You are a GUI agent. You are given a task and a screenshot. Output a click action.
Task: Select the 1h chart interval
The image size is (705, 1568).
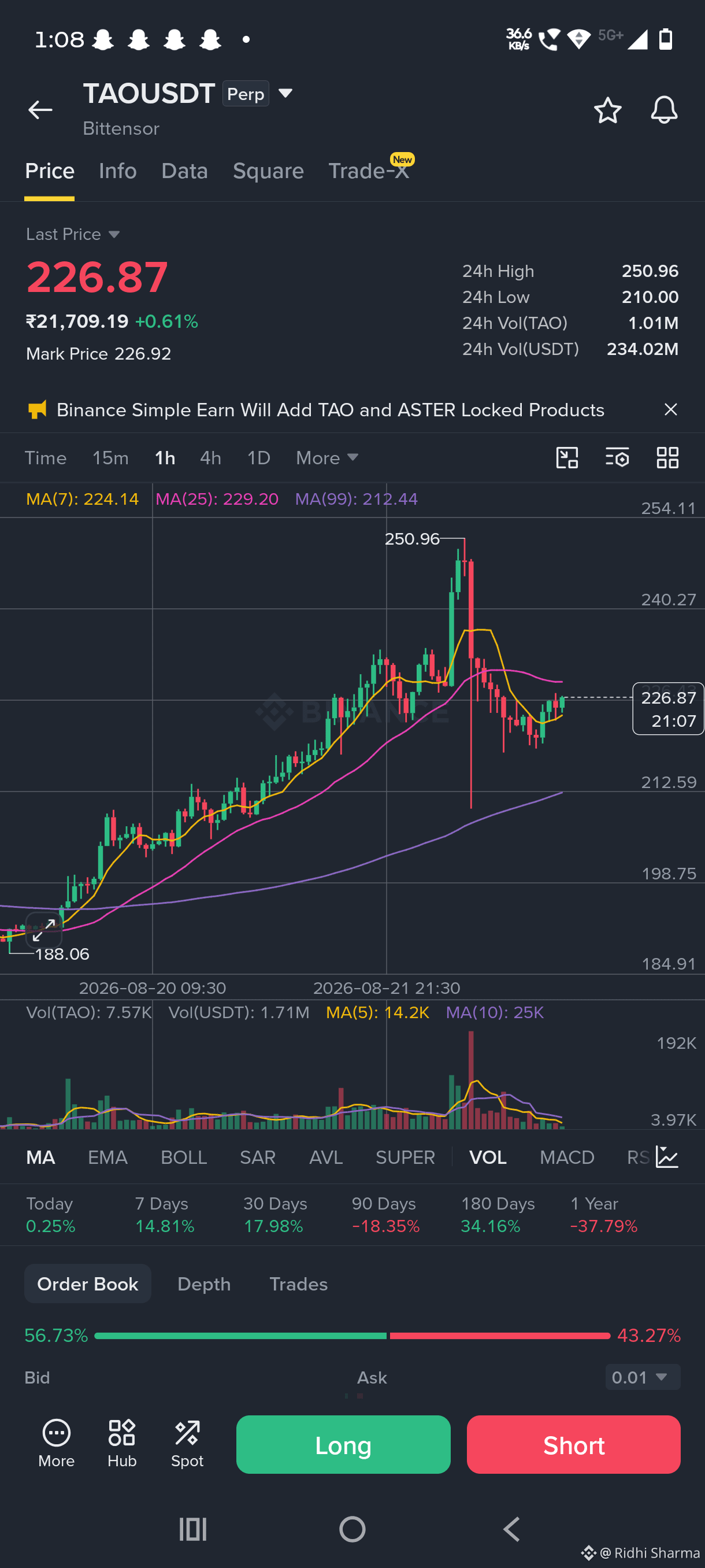165,458
